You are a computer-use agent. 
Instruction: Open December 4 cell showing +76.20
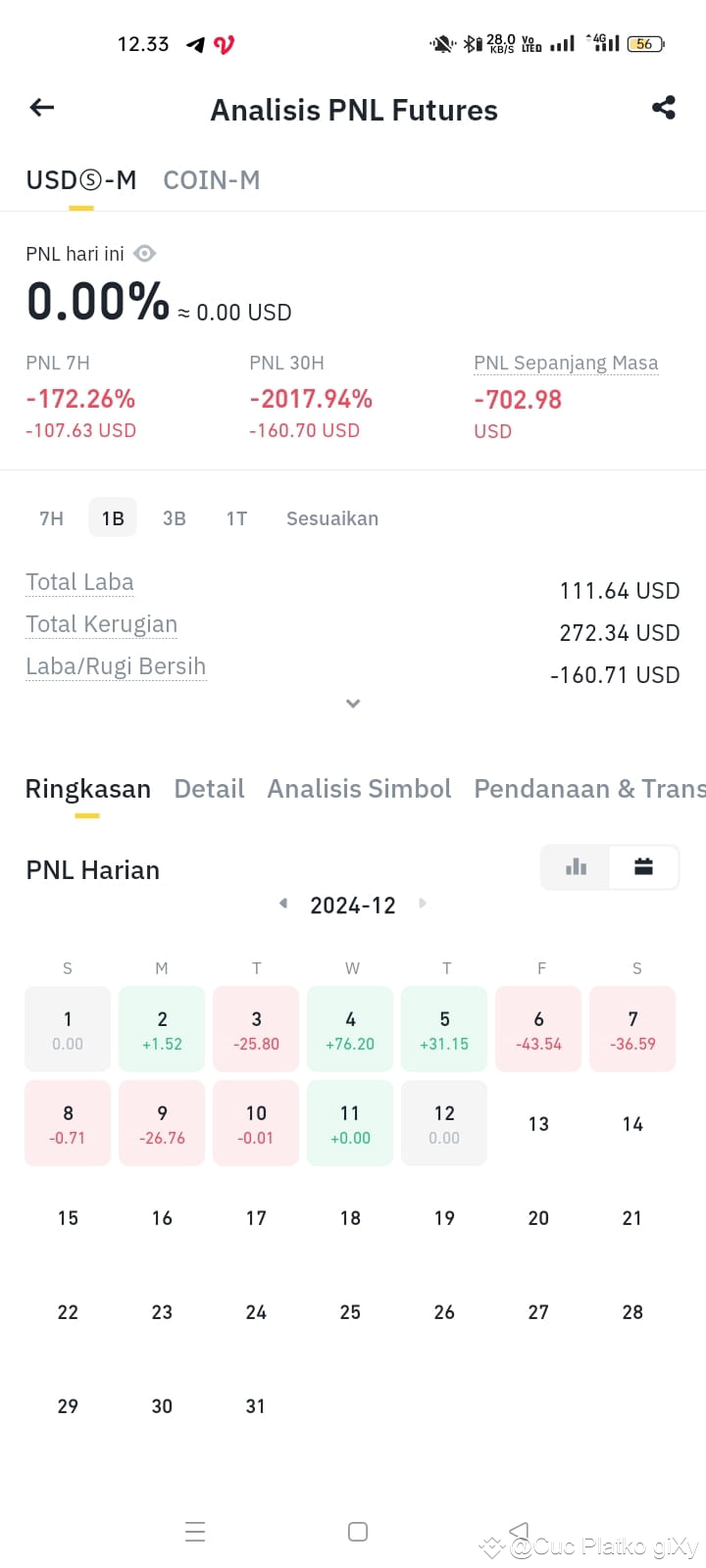(350, 1029)
